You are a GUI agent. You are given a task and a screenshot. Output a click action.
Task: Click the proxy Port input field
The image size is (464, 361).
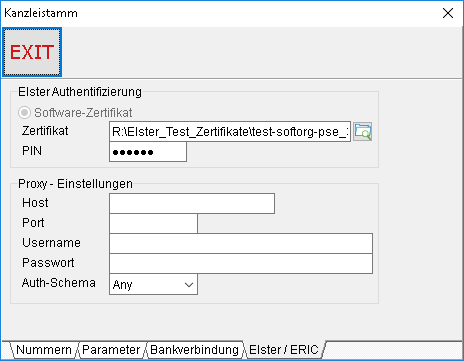[x=153, y=223]
